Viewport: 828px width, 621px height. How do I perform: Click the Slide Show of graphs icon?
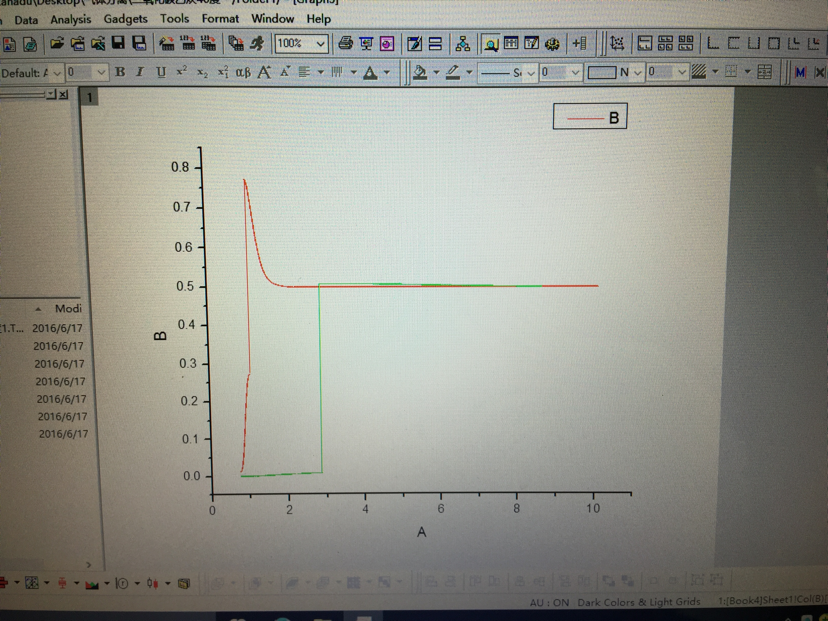pos(366,43)
